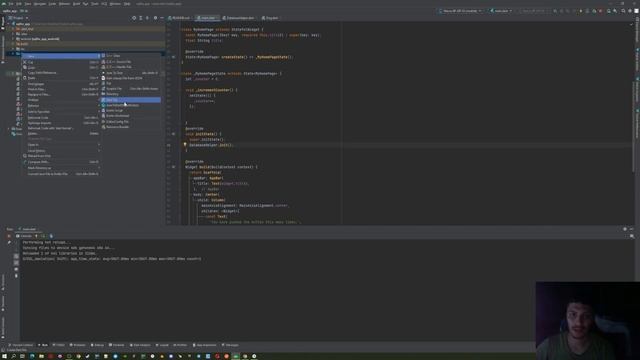Screen dimensions: 640x360
Task: Click the Stop icon in the top toolbar
Action: click(600, 11)
